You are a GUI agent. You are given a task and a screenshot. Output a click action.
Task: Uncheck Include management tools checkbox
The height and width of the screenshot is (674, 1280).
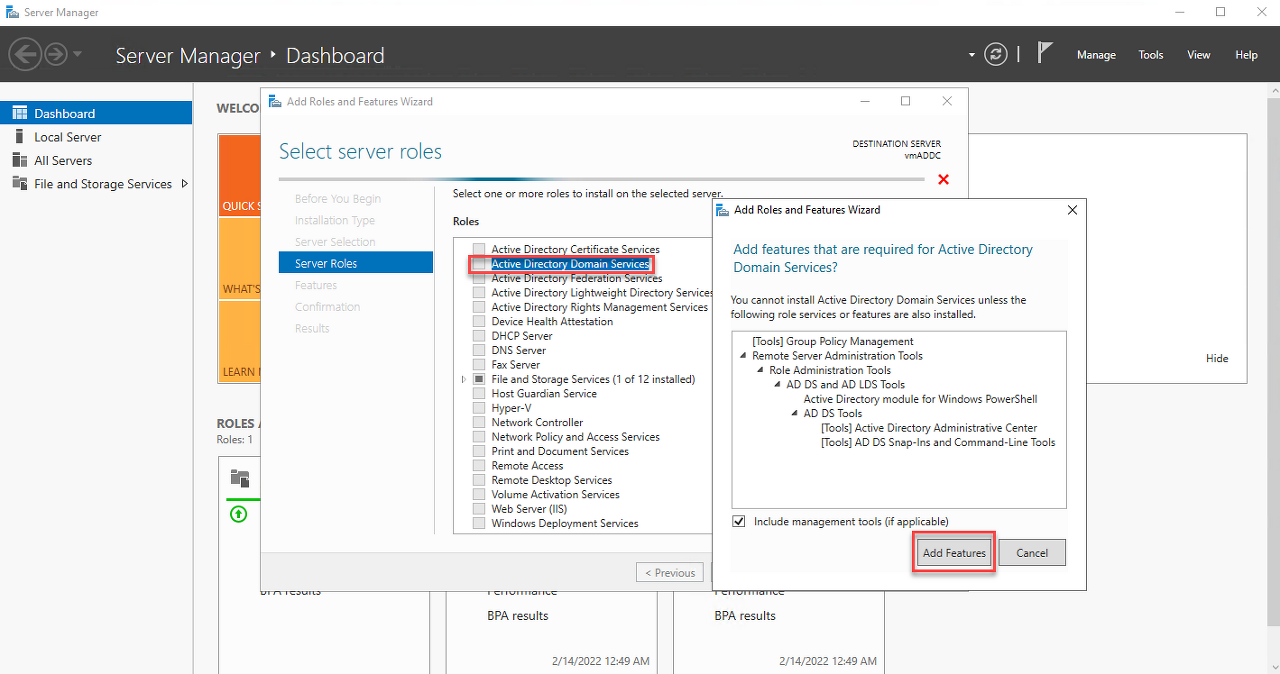(739, 522)
